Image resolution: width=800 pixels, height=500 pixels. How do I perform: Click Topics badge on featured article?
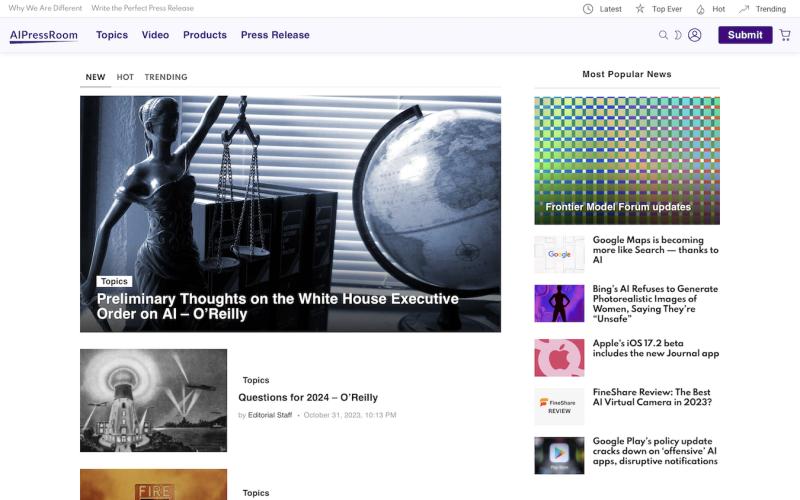[x=114, y=281]
